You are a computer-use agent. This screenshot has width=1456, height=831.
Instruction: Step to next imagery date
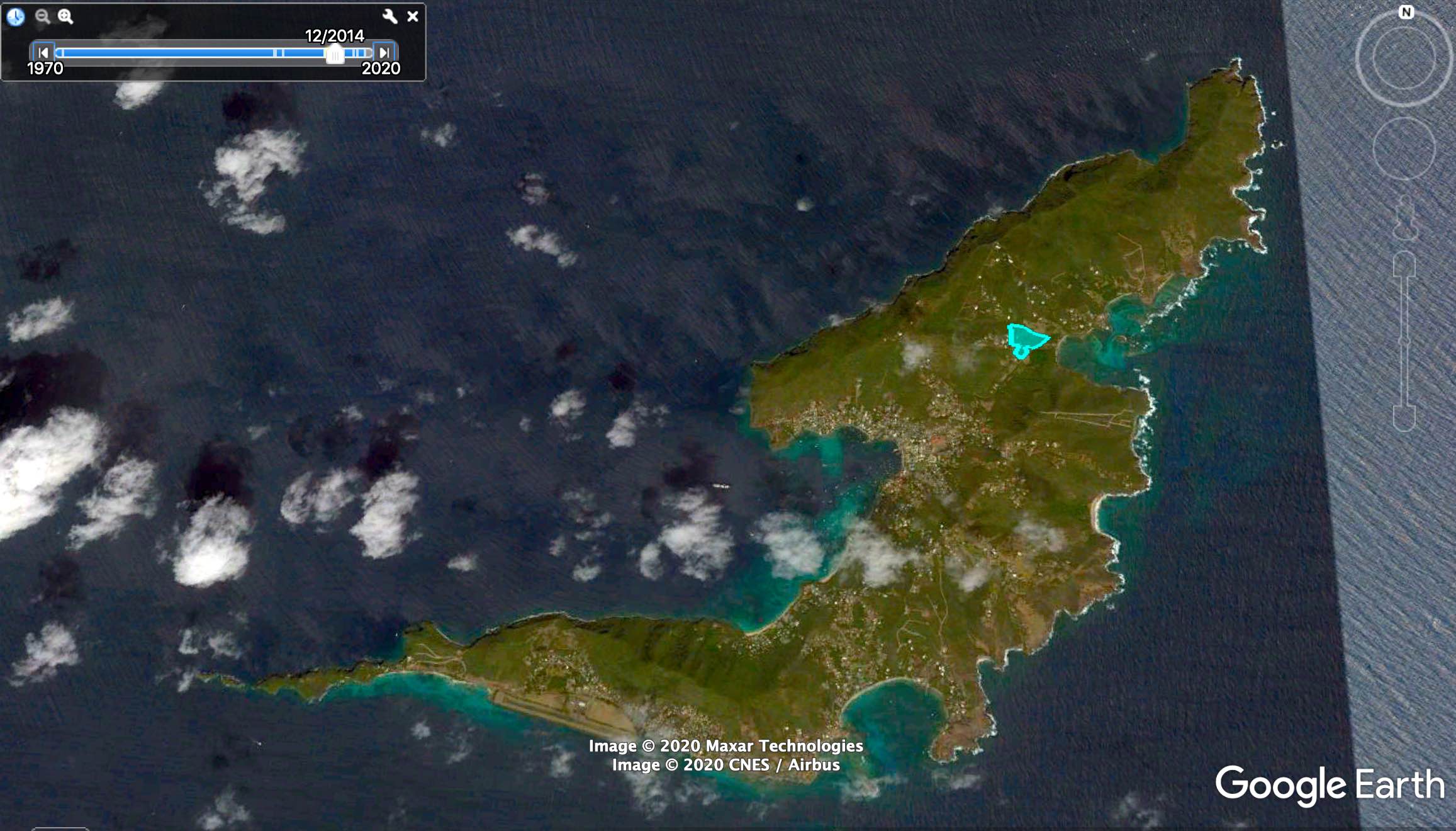pyautogui.click(x=384, y=53)
